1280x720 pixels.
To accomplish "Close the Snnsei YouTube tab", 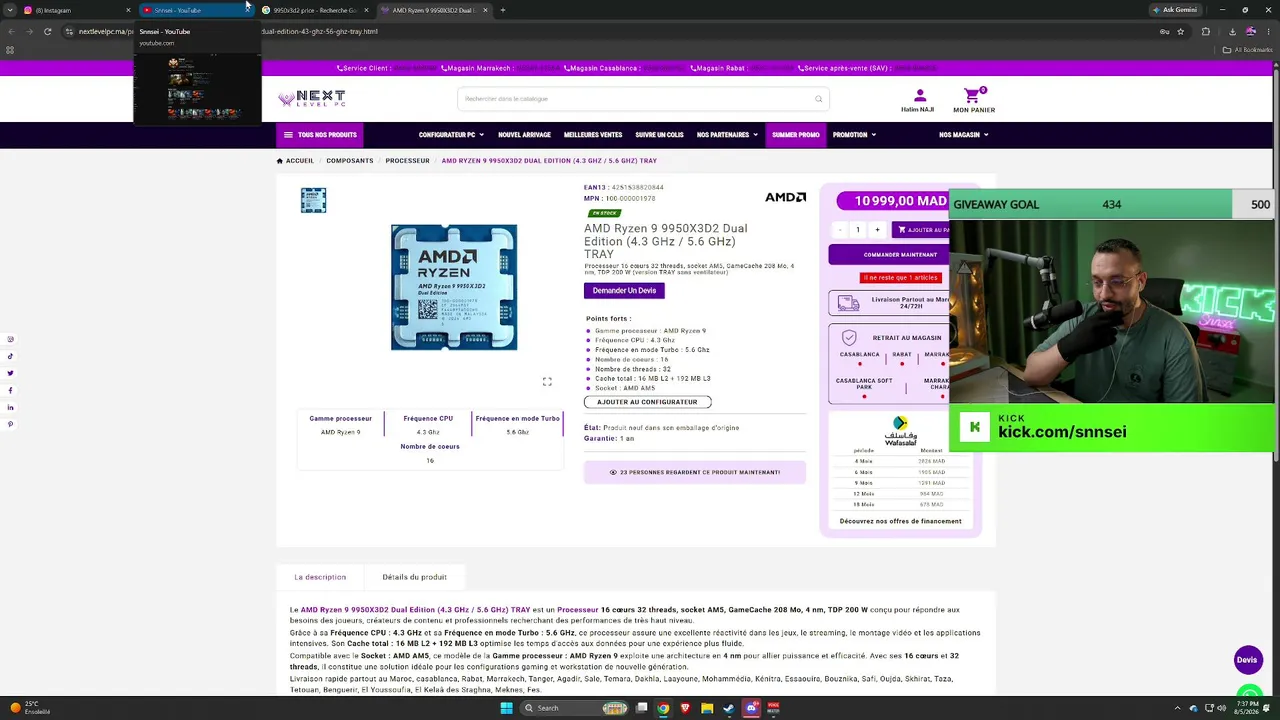I will pyautogui.click(x=247, y=10).
